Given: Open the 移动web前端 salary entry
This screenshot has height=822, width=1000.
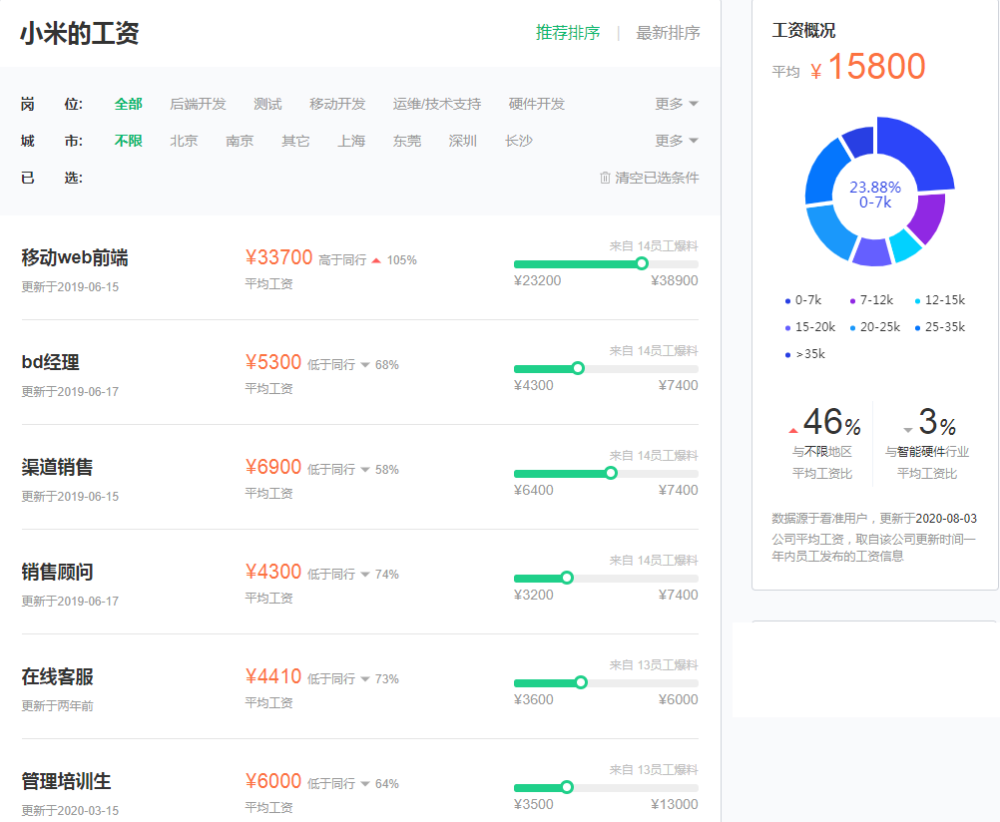Looking at the screenshot, I should [75, 258].
